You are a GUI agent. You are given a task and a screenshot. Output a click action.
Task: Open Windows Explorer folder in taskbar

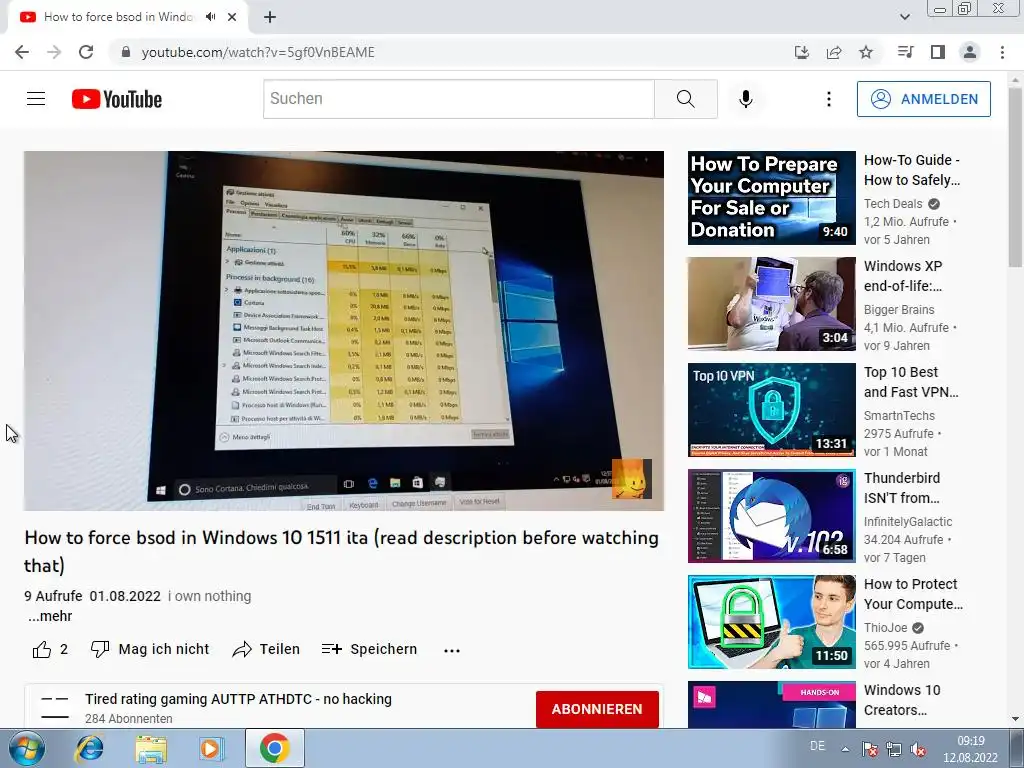151,749
